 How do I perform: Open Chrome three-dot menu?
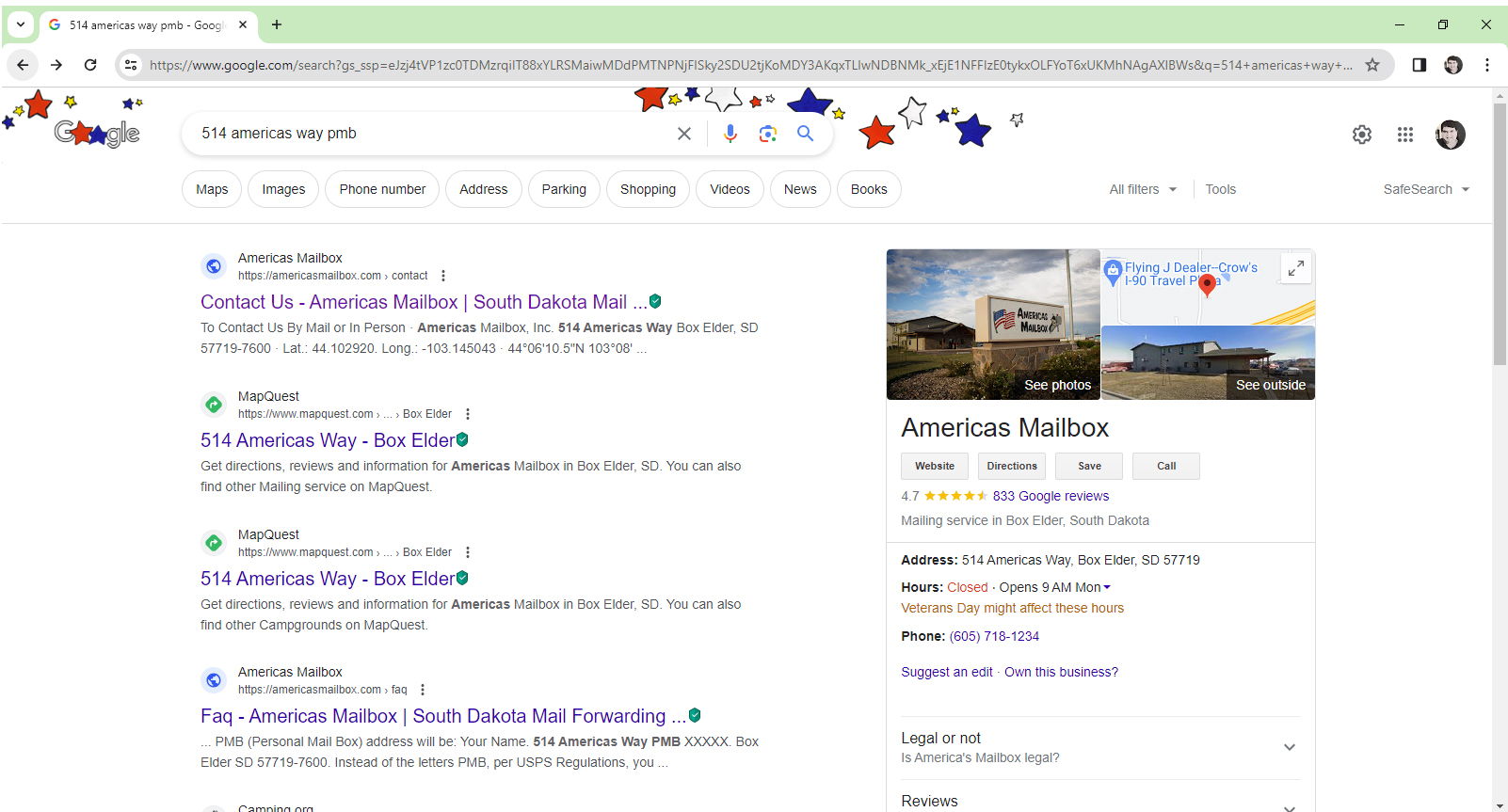tap(1487, 65)
